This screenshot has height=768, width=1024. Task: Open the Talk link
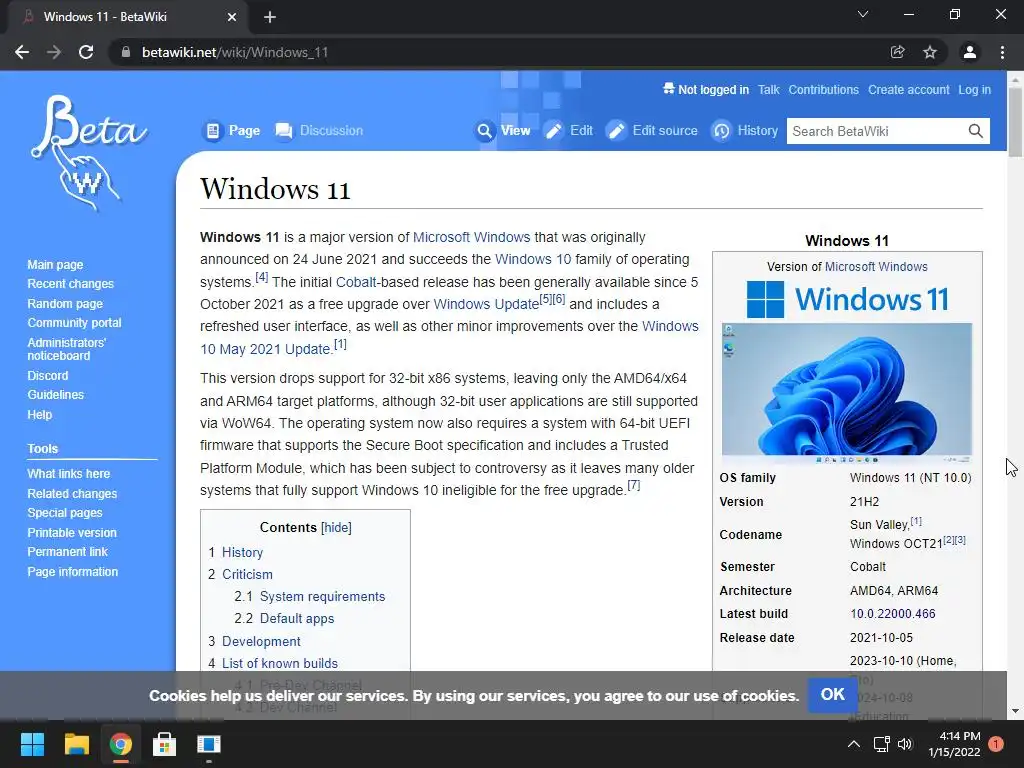[769, 89]
